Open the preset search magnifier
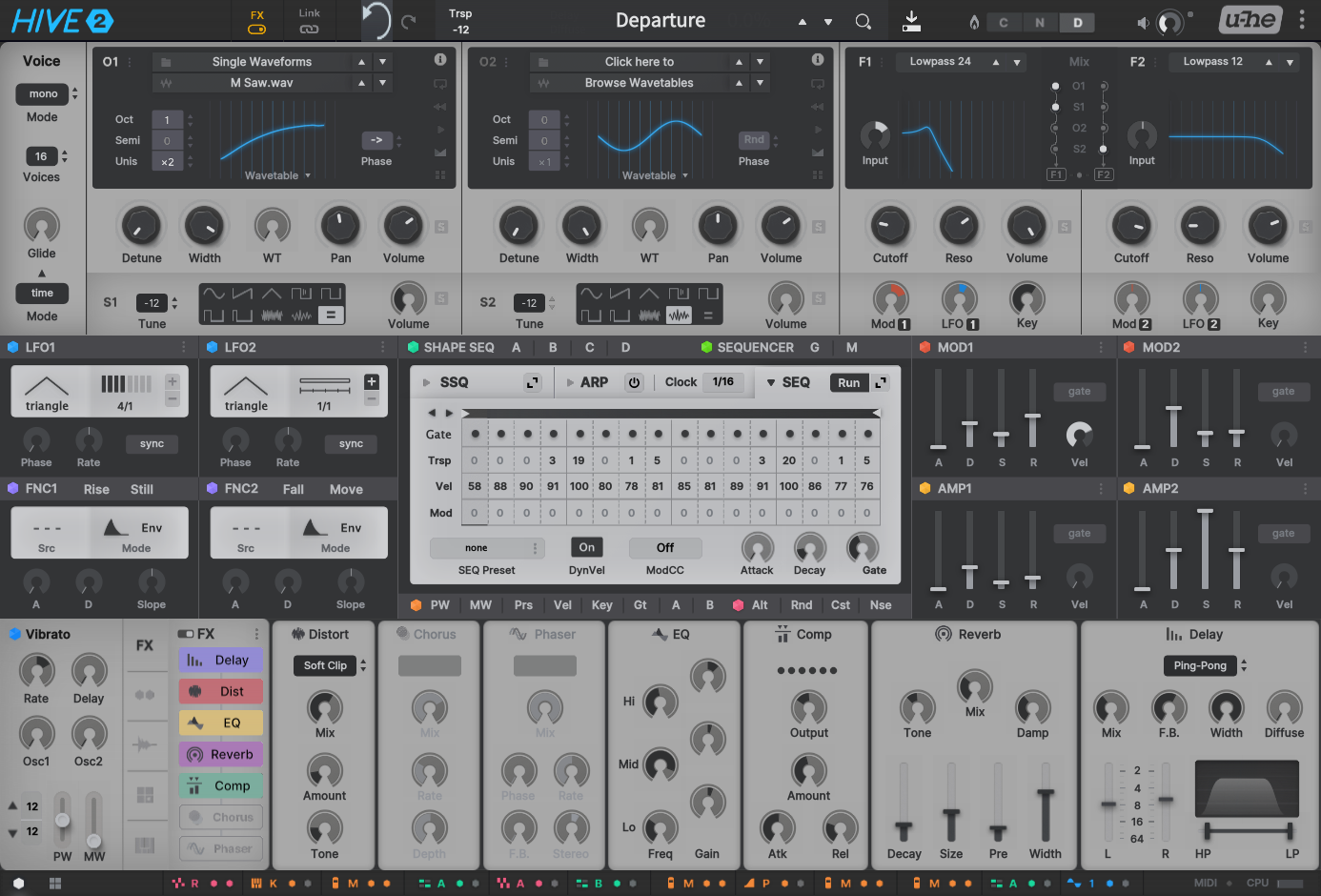Screen dimensions: 1321x896 [863, 21]
